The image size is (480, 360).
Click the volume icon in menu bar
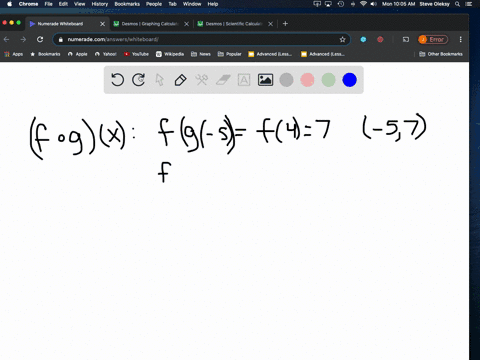coord(373,4)
